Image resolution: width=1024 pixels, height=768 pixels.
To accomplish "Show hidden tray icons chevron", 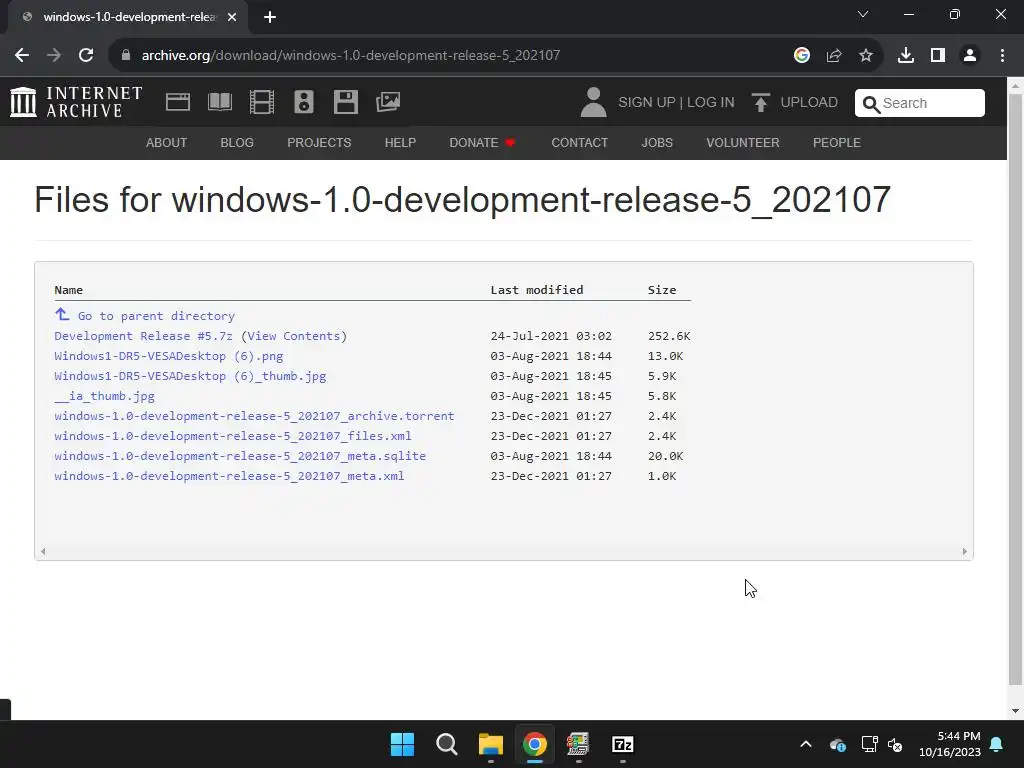I will [x=806, y=744].
